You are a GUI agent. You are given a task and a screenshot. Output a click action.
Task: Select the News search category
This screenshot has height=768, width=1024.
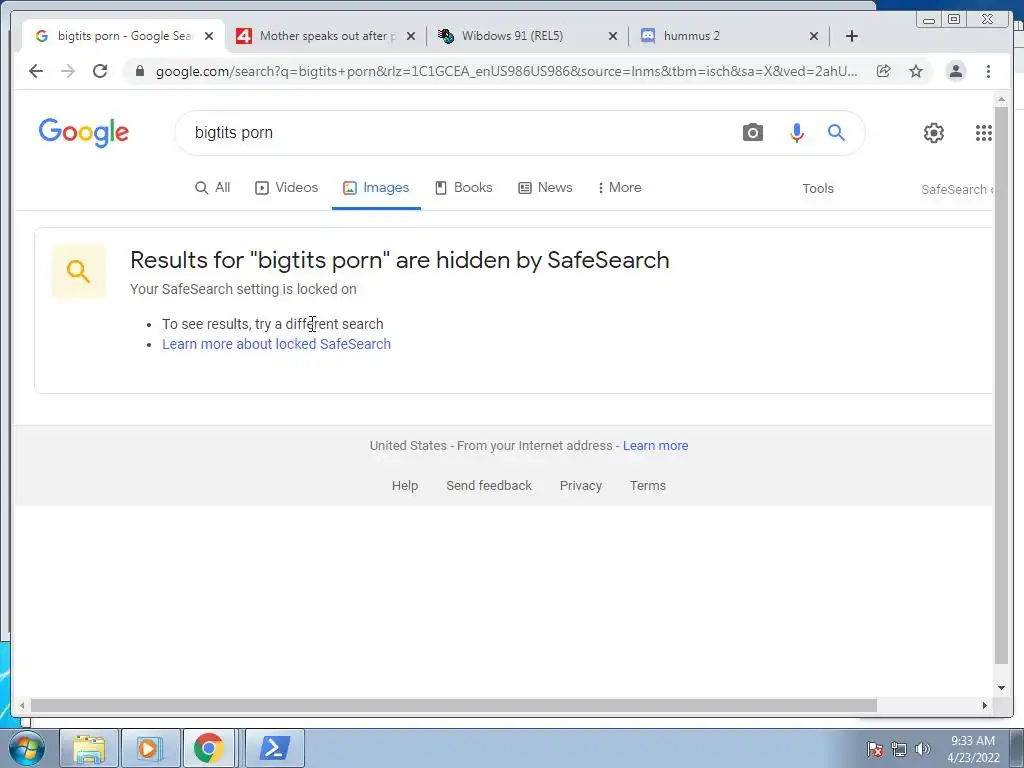coord(545,187)
